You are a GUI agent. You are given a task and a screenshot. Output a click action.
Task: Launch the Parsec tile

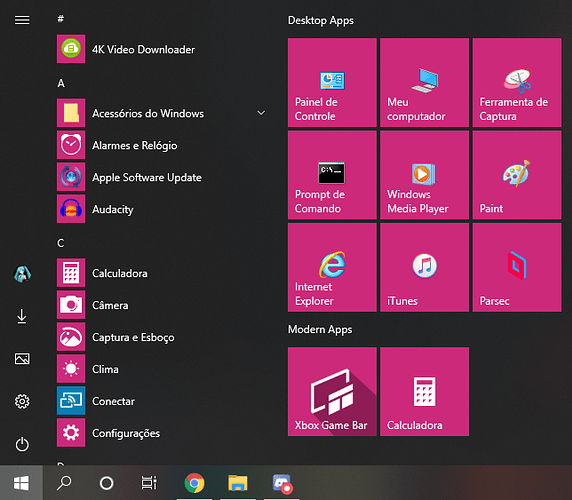click(517, 267)
